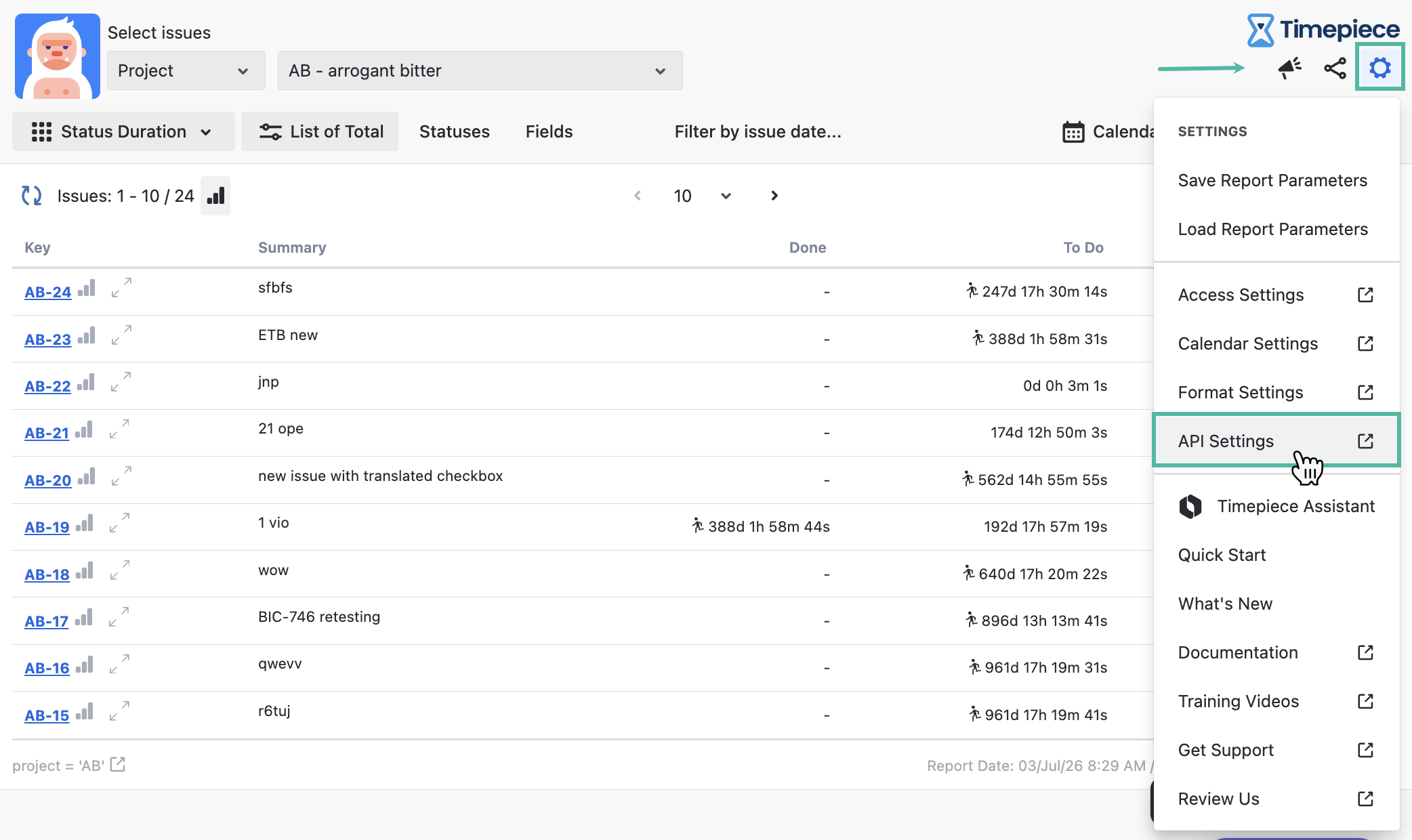Open Training Videos menu item
Viewport: 1412px width, 840px height.
point(1276,701)
